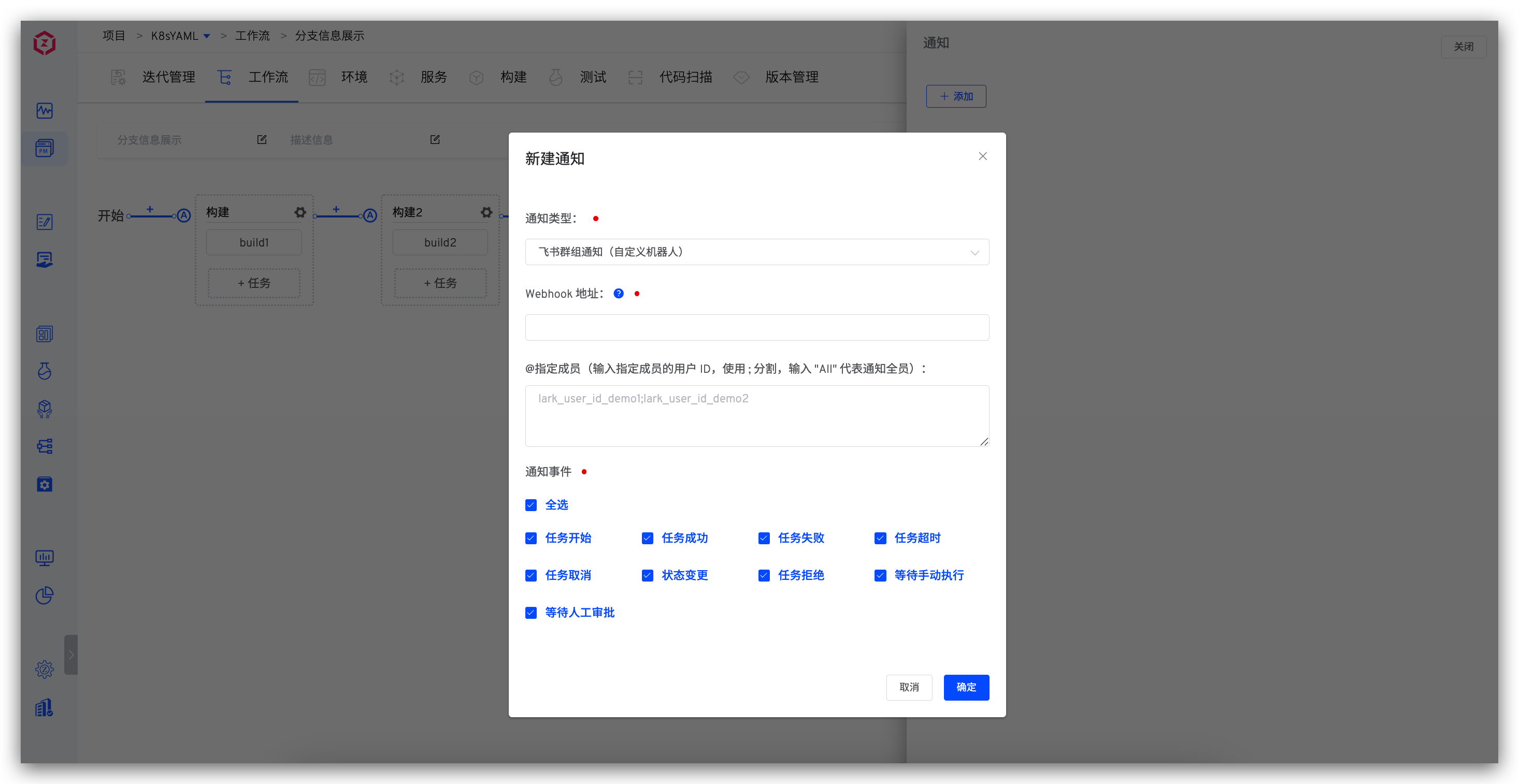Open settings gear on the 构建 node
1519x784 pixels.
300,212
